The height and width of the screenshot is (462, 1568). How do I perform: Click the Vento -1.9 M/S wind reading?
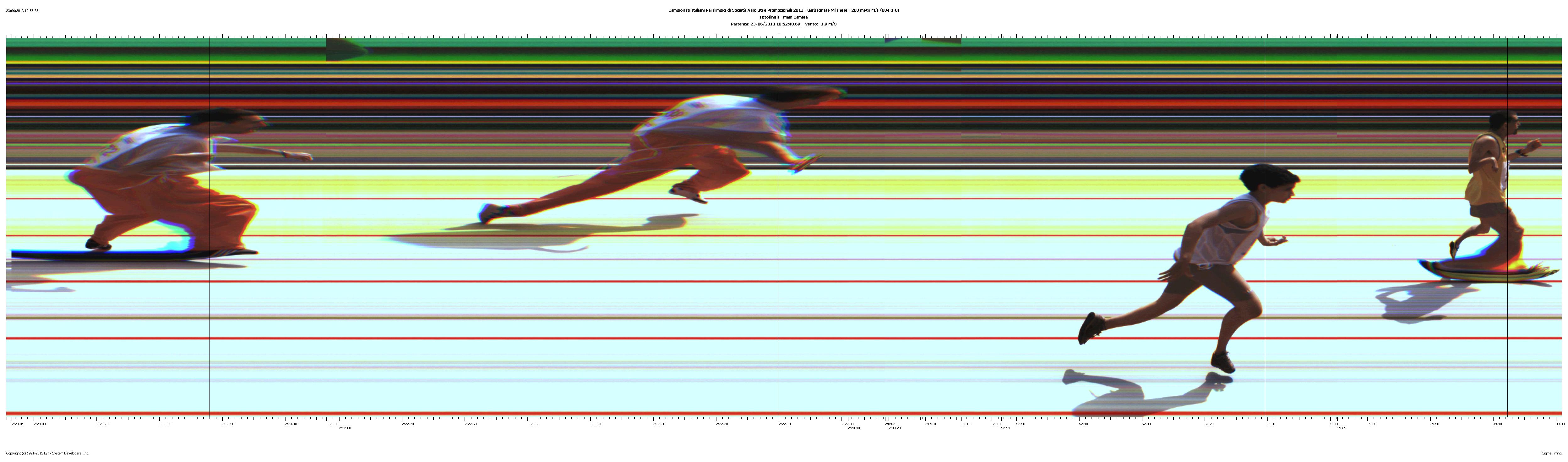[820, 24]
